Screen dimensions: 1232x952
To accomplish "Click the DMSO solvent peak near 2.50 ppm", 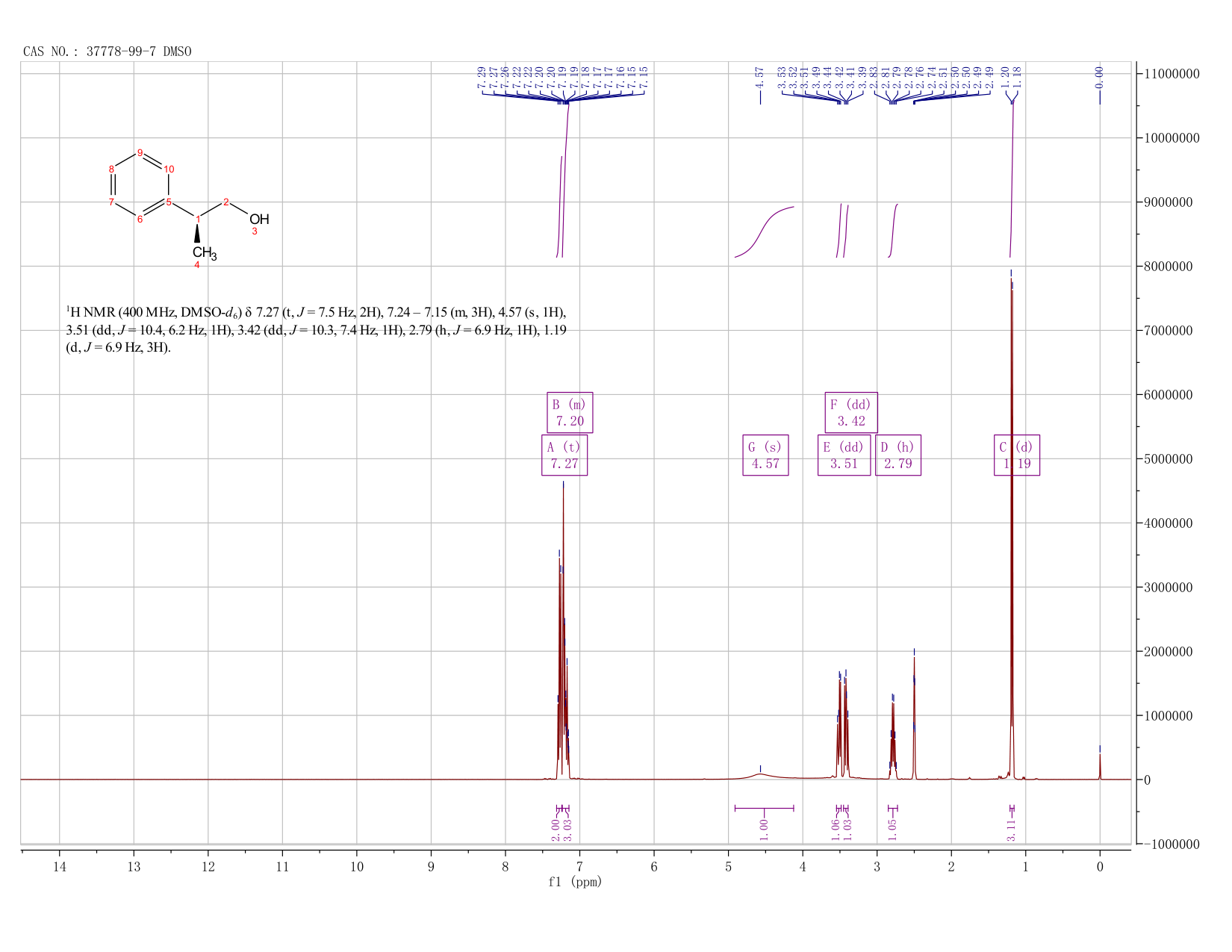I will 914,718.
